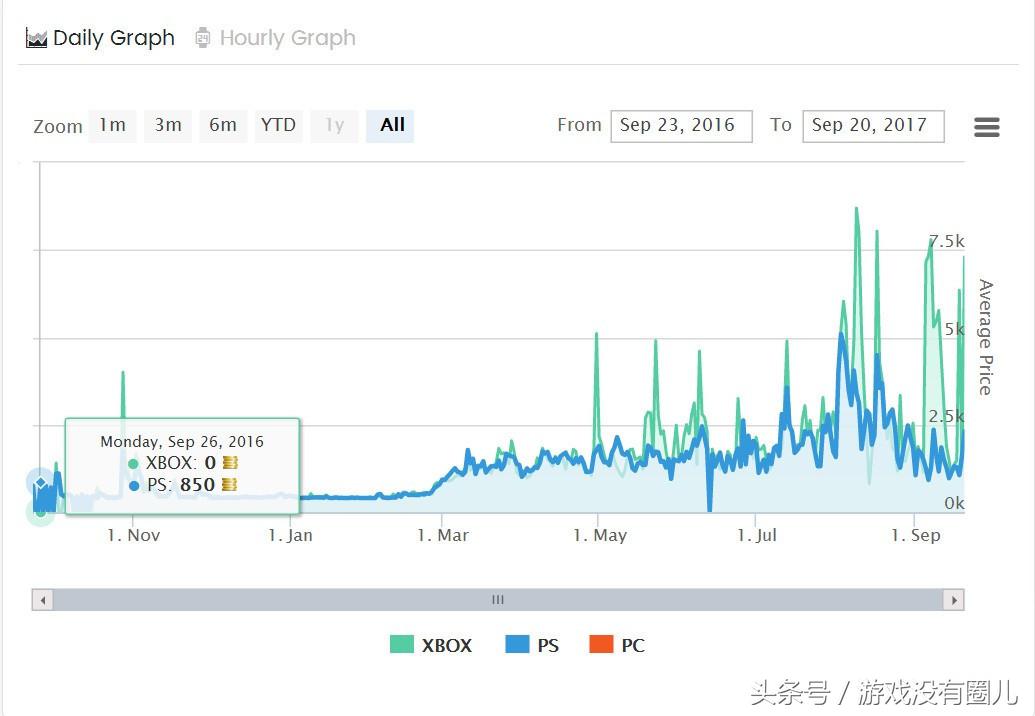Viewport: 1035px width, 716px height.
Task: Click the 0k price axis label
Action: (x=954, y=504)
